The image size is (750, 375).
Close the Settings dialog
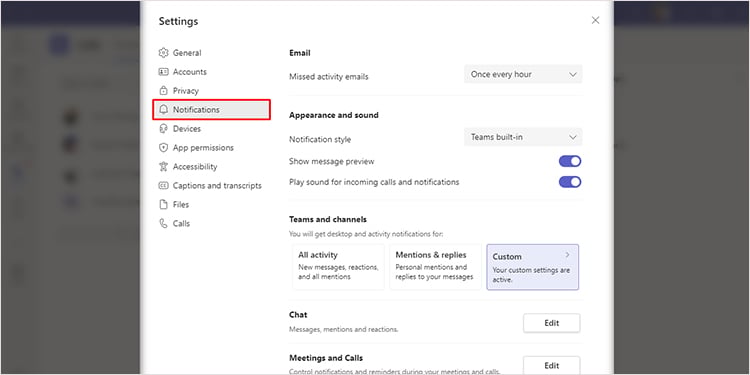point(595,20)
